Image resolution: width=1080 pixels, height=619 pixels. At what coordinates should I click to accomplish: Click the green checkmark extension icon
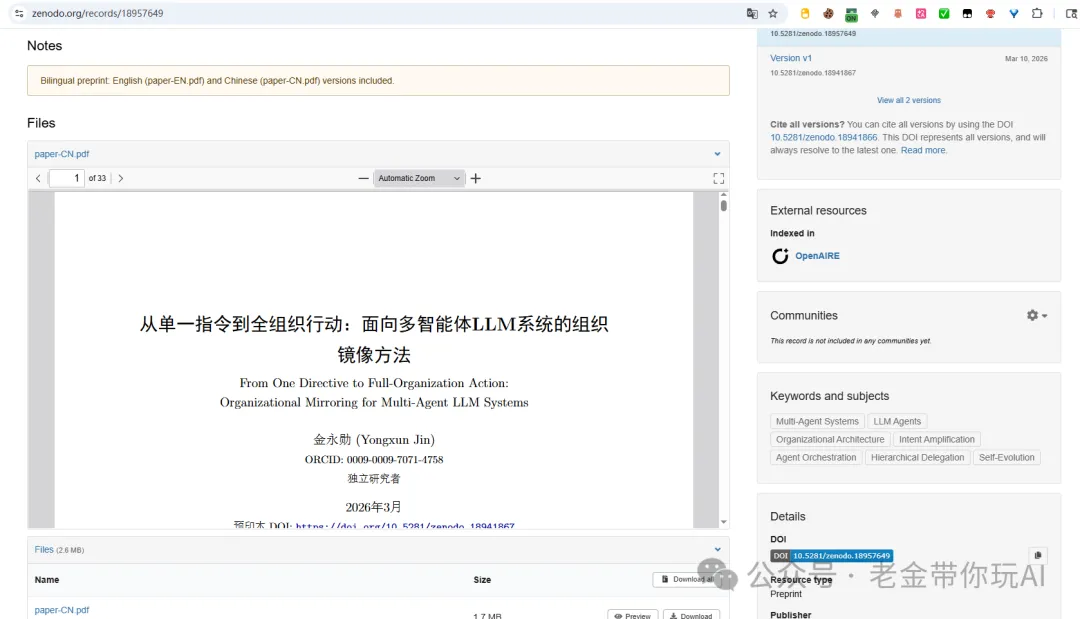(944, 13)
